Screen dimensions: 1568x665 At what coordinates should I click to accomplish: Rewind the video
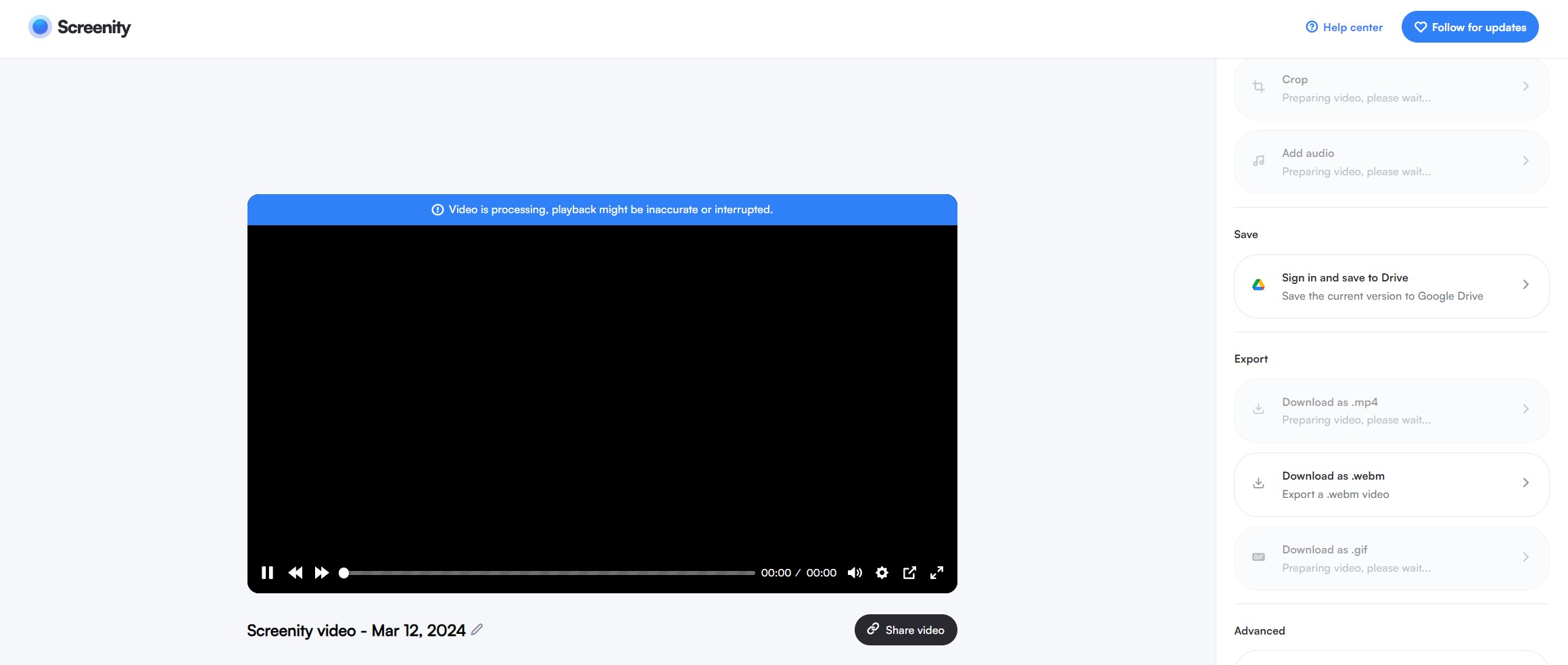295,572
